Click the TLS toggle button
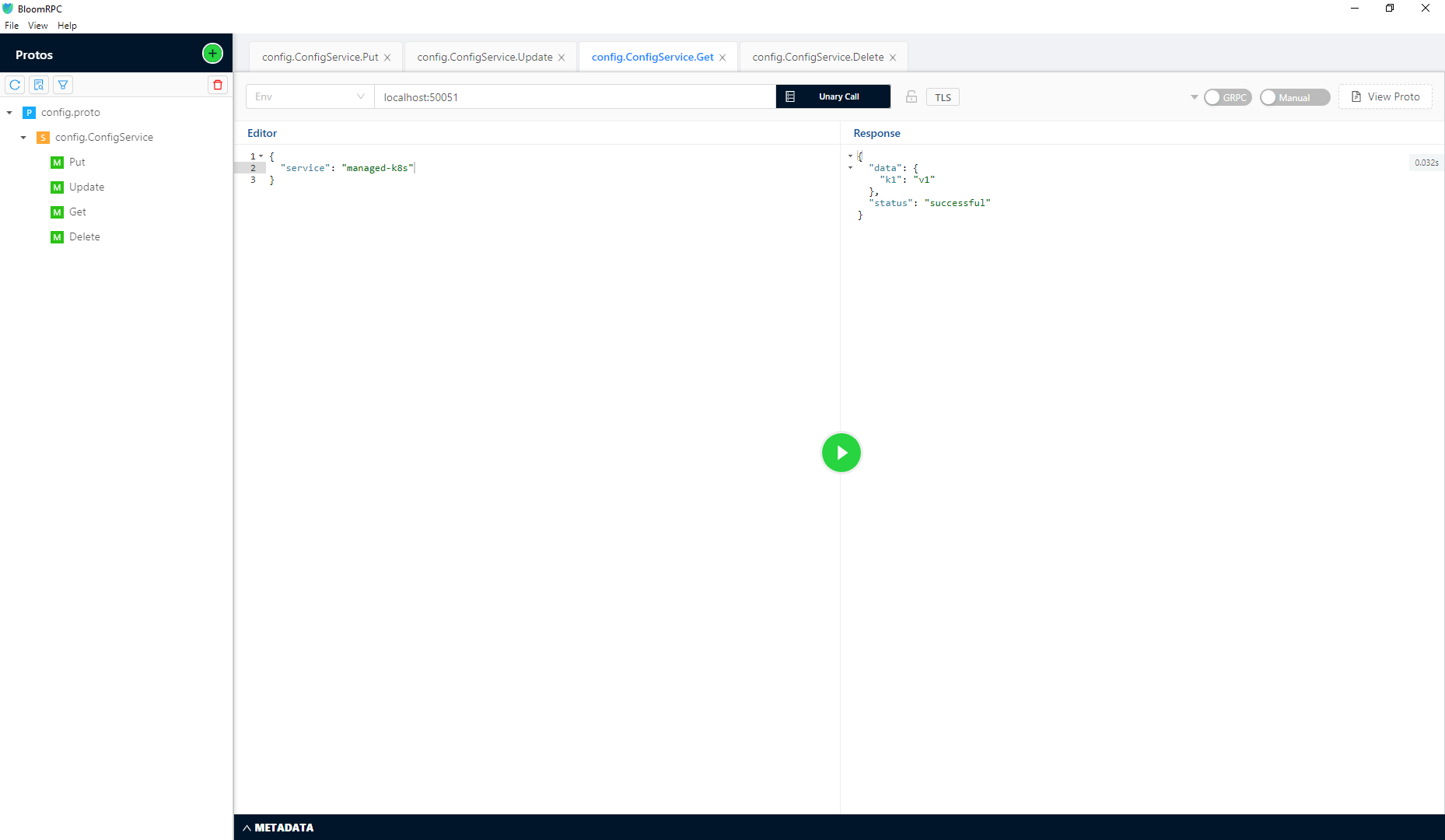Screen dimensions: 1445x840 pyautogui.click(x=943, y=96)
